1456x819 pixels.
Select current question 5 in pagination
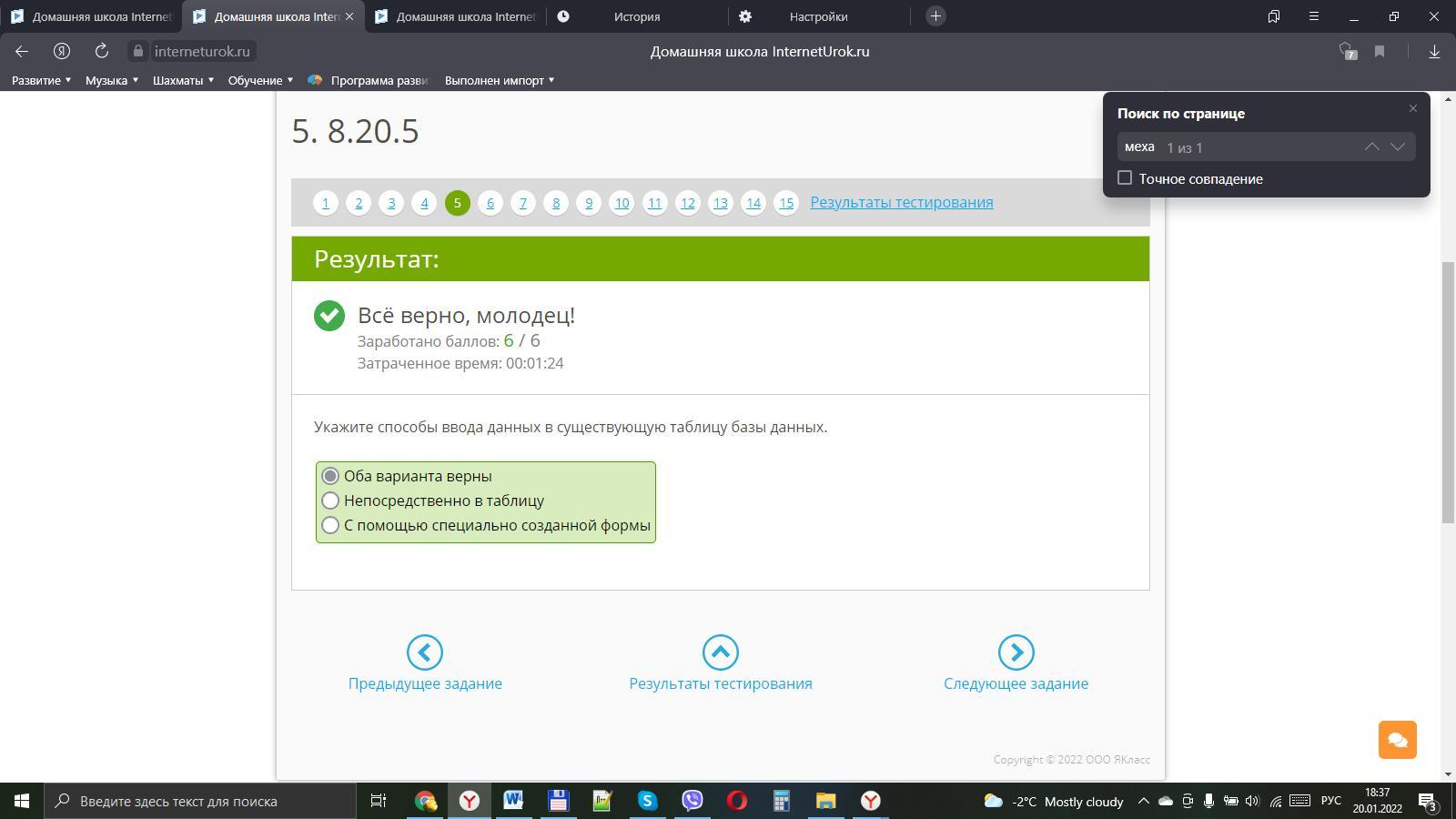coord(458,203)
